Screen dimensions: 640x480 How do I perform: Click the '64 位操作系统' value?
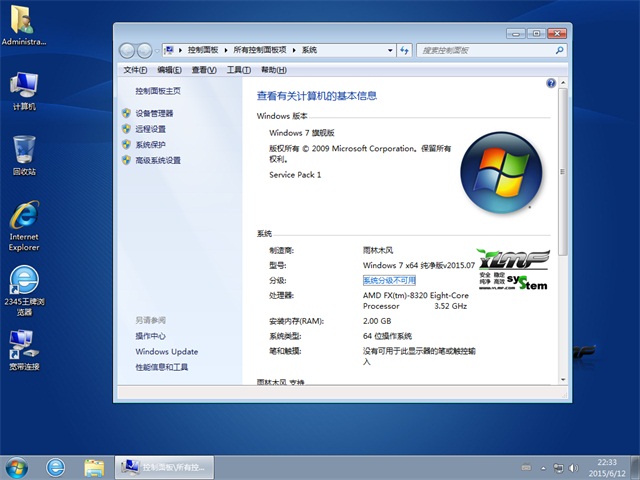(387, 336)
